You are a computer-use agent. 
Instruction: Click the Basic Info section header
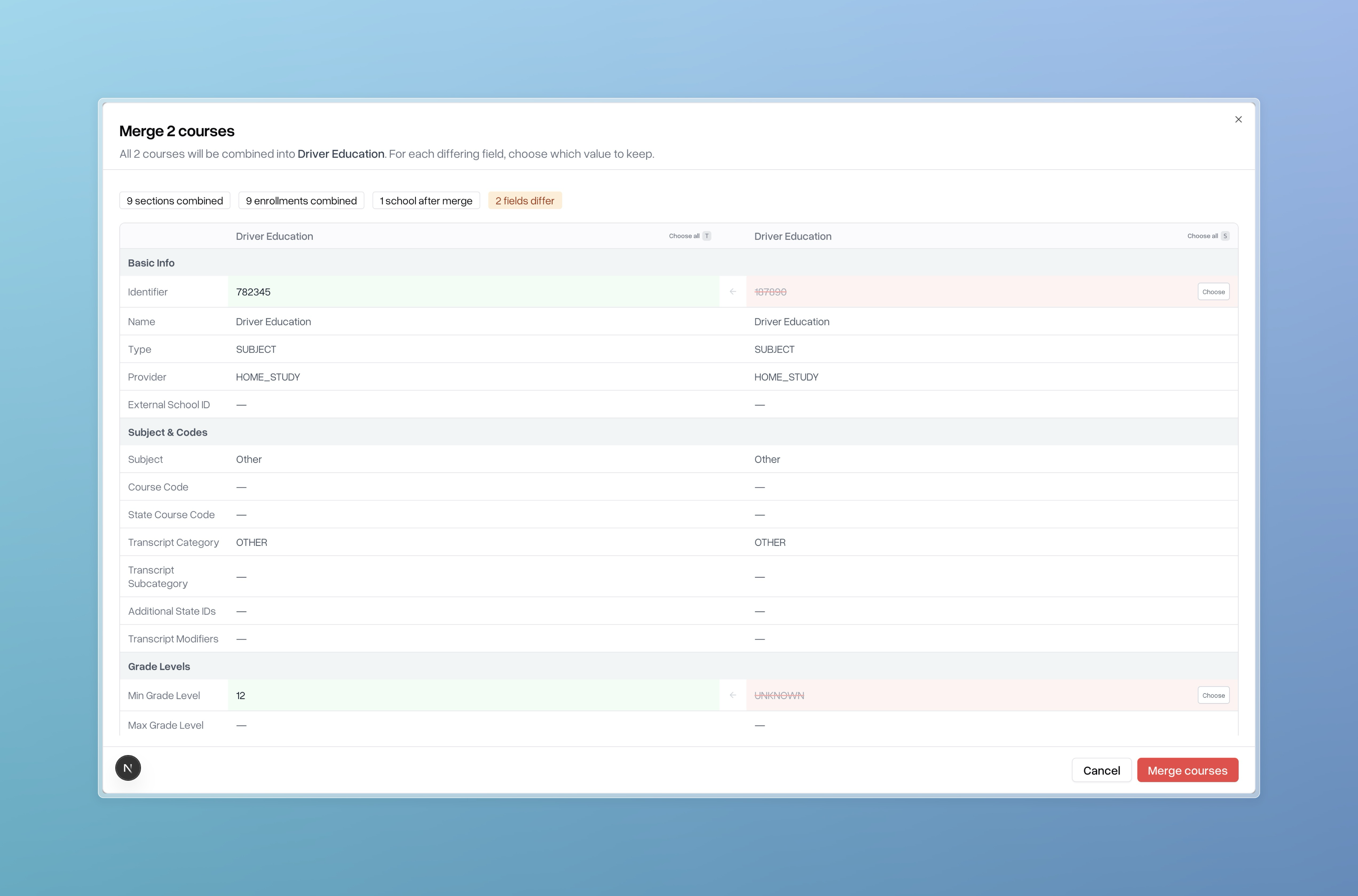pos(151,263)
